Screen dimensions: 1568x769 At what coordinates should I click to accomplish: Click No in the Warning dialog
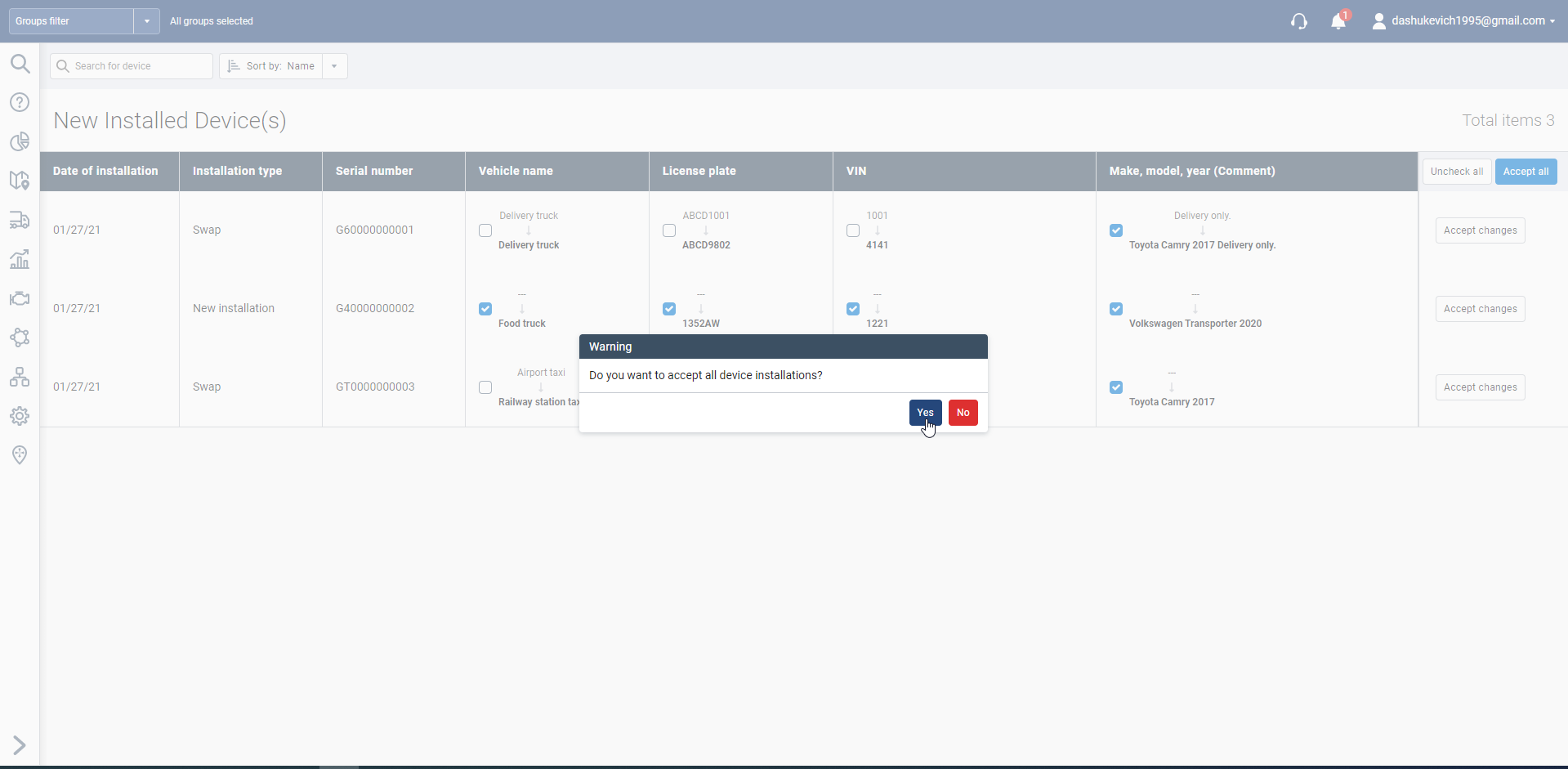963,413
